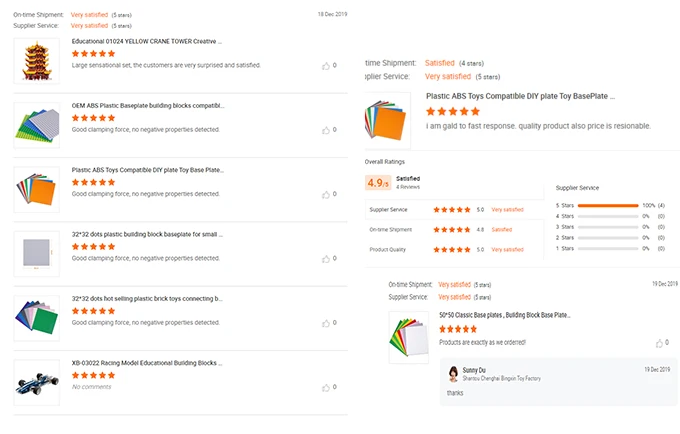Click the 32*32 dots hot selling title
Screen dimensions: 680x434
coord(146,298)
